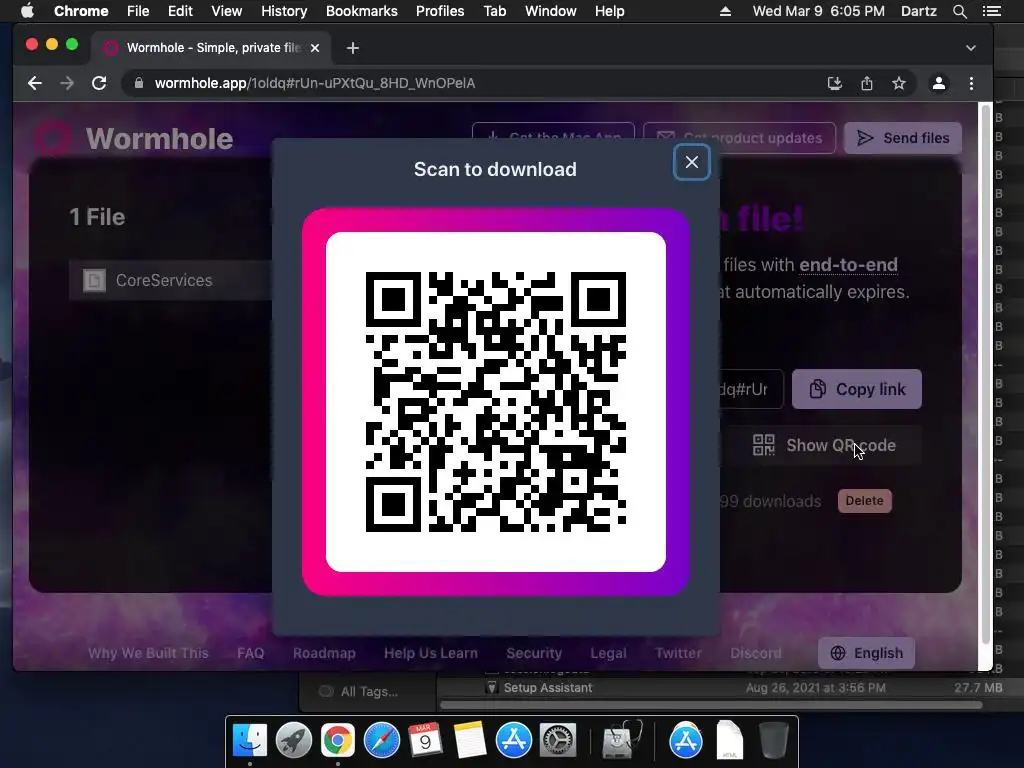Open the Roadmap footer link
Viewport: 1024px width, 768px height.
pyautogui.click(x=324, y=653)
